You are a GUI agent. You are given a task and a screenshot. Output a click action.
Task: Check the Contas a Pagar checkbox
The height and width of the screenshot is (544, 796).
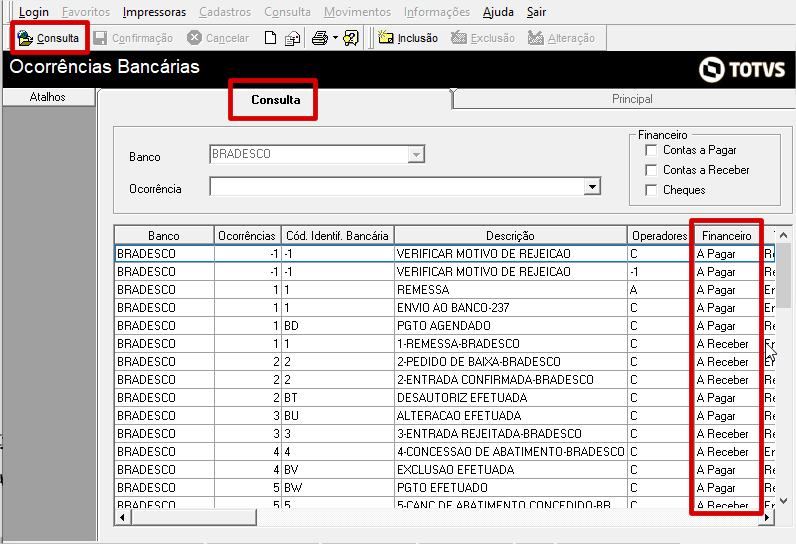[651, 150]
